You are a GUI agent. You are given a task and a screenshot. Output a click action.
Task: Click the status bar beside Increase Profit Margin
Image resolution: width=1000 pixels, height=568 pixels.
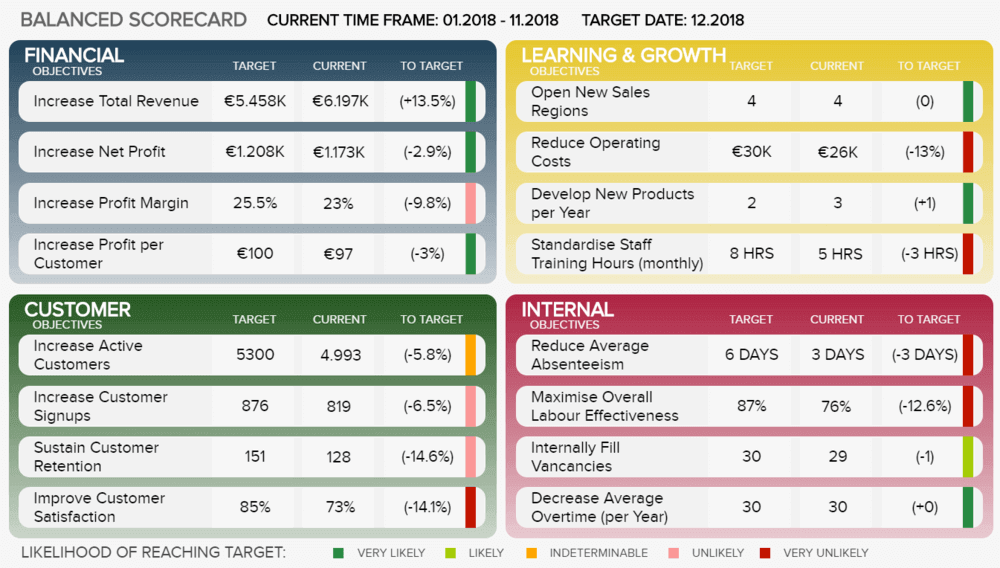tap(471, 203)
